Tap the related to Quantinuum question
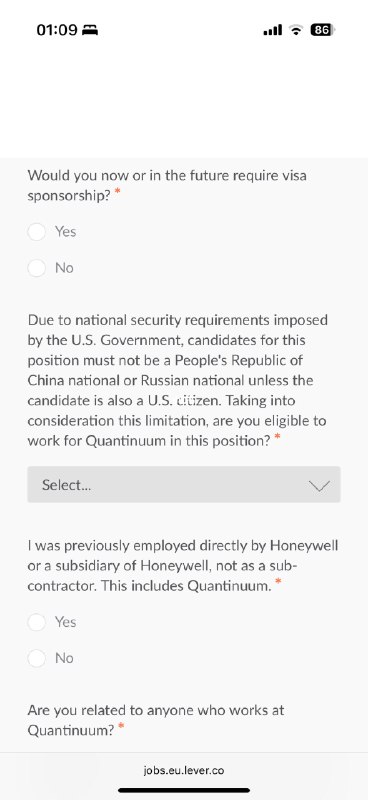The image size is (368, 800). tap(156, 720)
